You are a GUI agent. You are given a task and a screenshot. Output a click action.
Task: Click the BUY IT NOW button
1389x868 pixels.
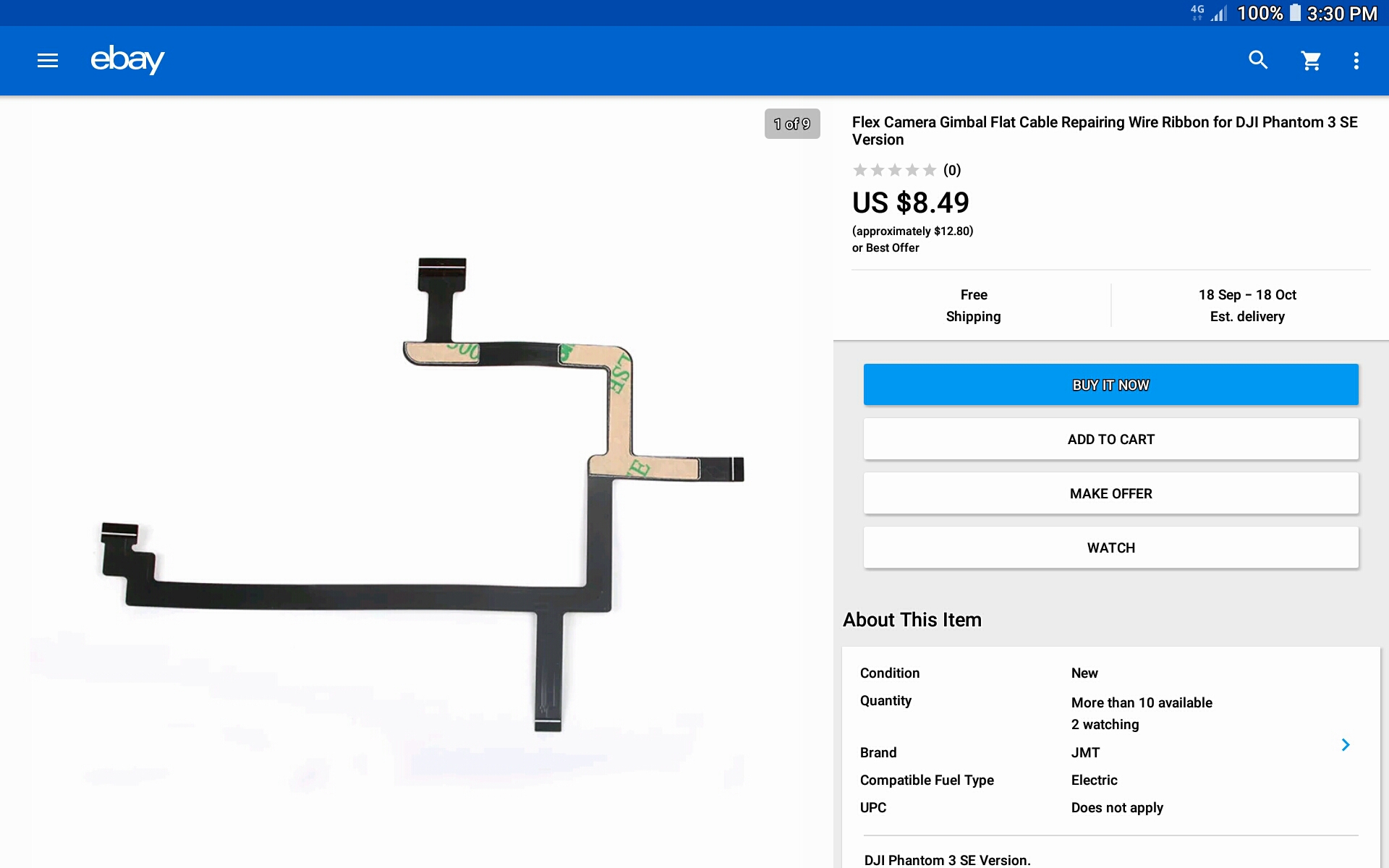pos(1111,385)
